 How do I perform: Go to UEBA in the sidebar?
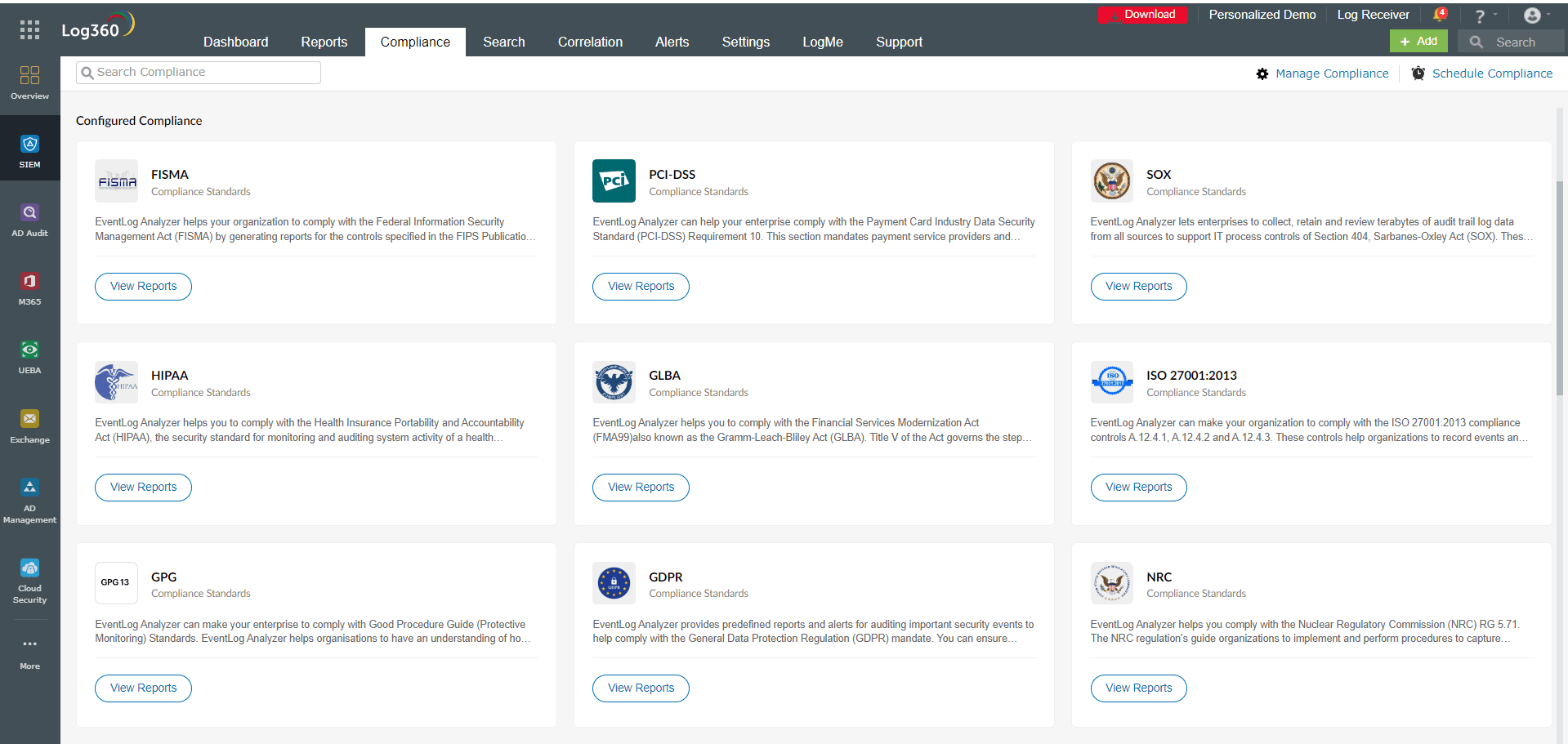[x=29, y=358]
